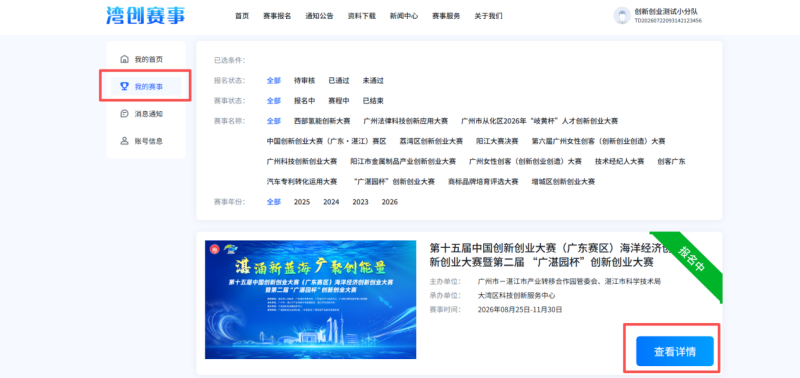Viewport: 800px width, 378px height.
Task: Filter competitions by year 2026
Action: click(x=390, y=202)
